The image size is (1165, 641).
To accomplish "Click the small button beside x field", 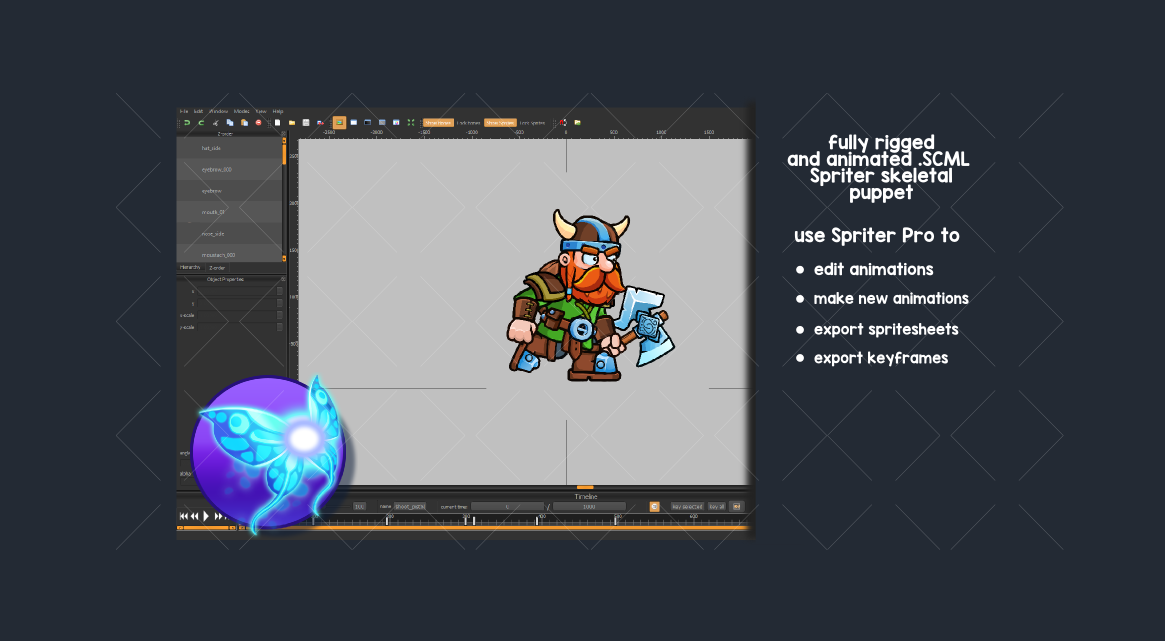I will click(280, 291).
